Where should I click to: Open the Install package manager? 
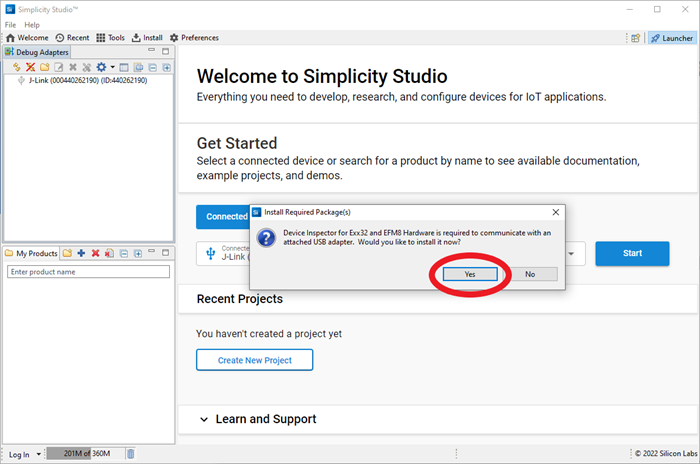(147, 38)
